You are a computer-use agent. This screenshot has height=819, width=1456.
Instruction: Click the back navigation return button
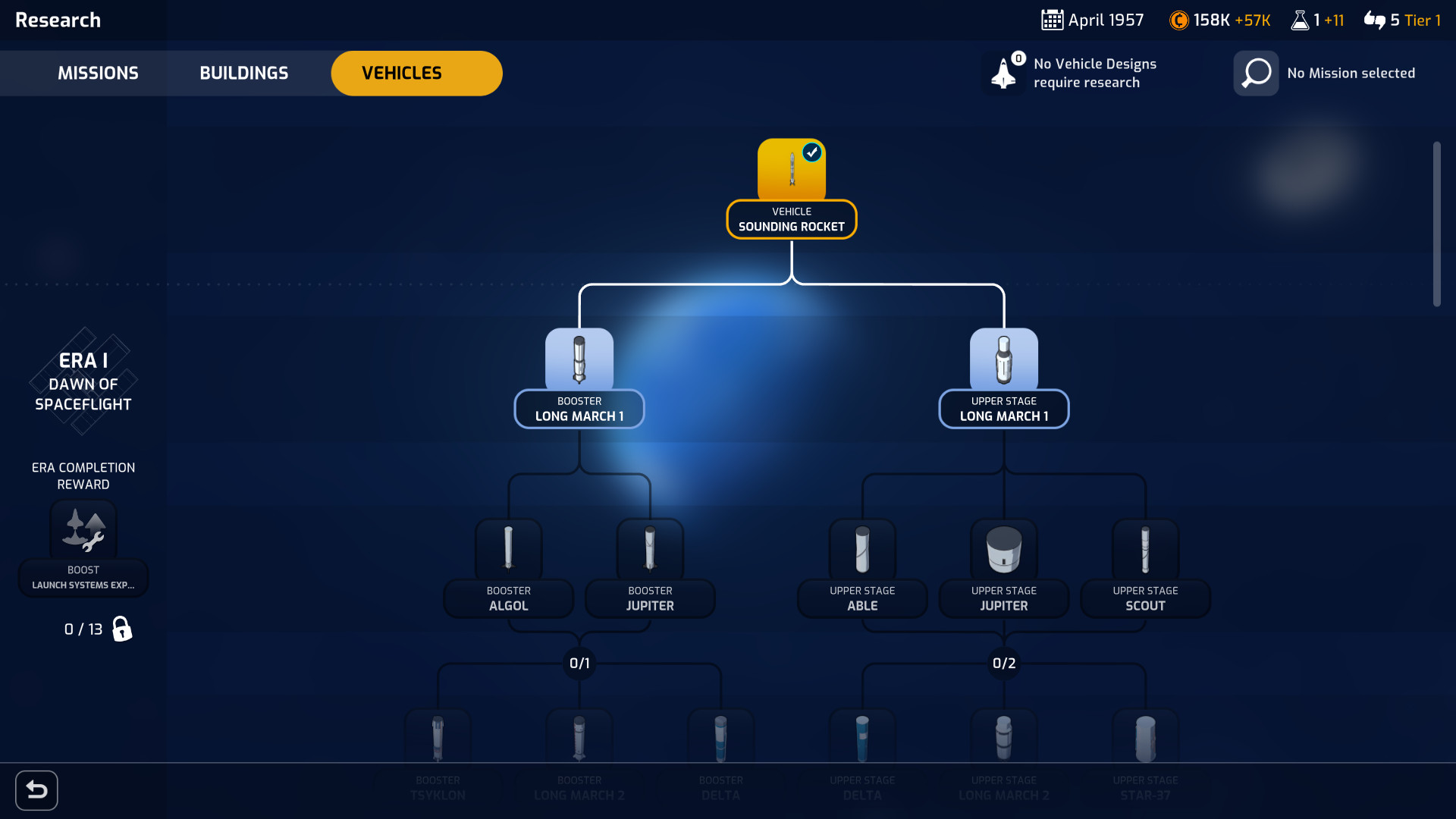point(38,789)
